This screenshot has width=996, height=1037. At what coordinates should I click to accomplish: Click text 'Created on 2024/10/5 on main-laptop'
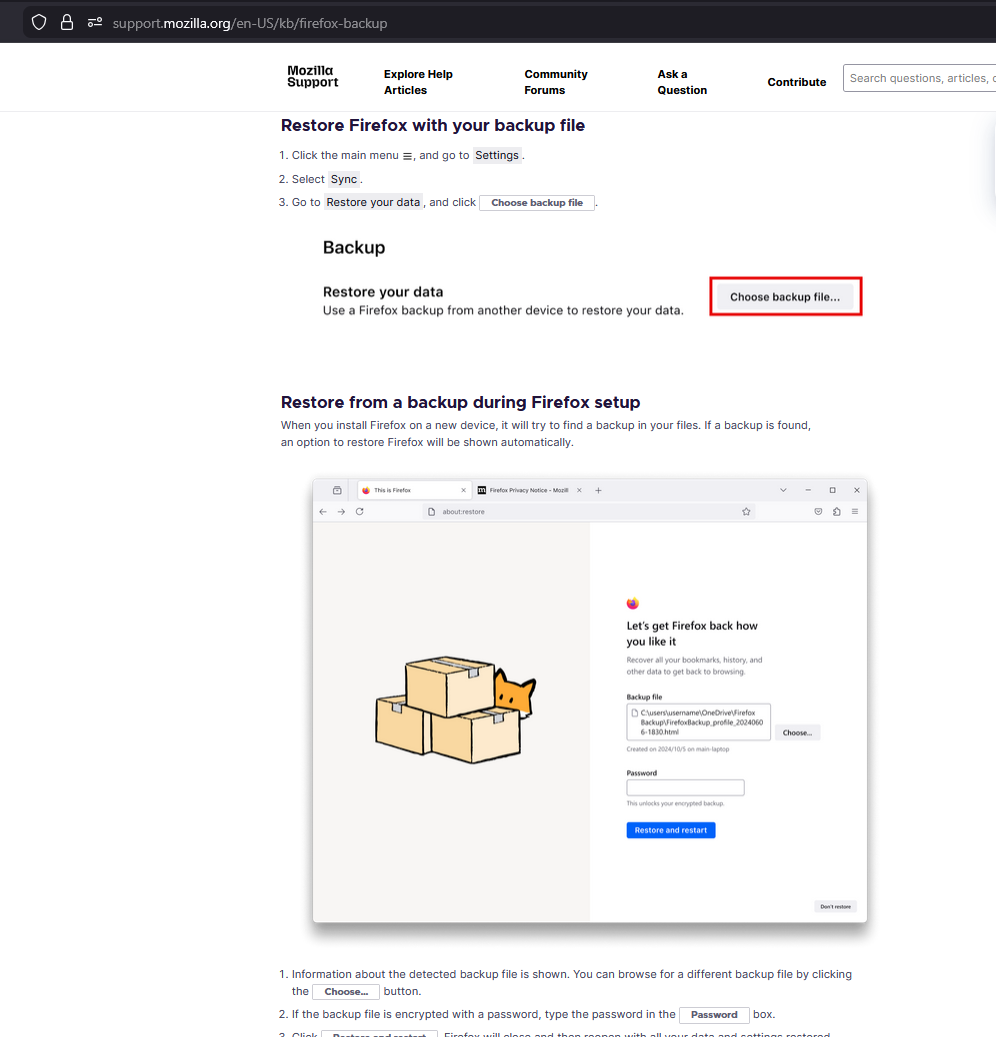678,749
